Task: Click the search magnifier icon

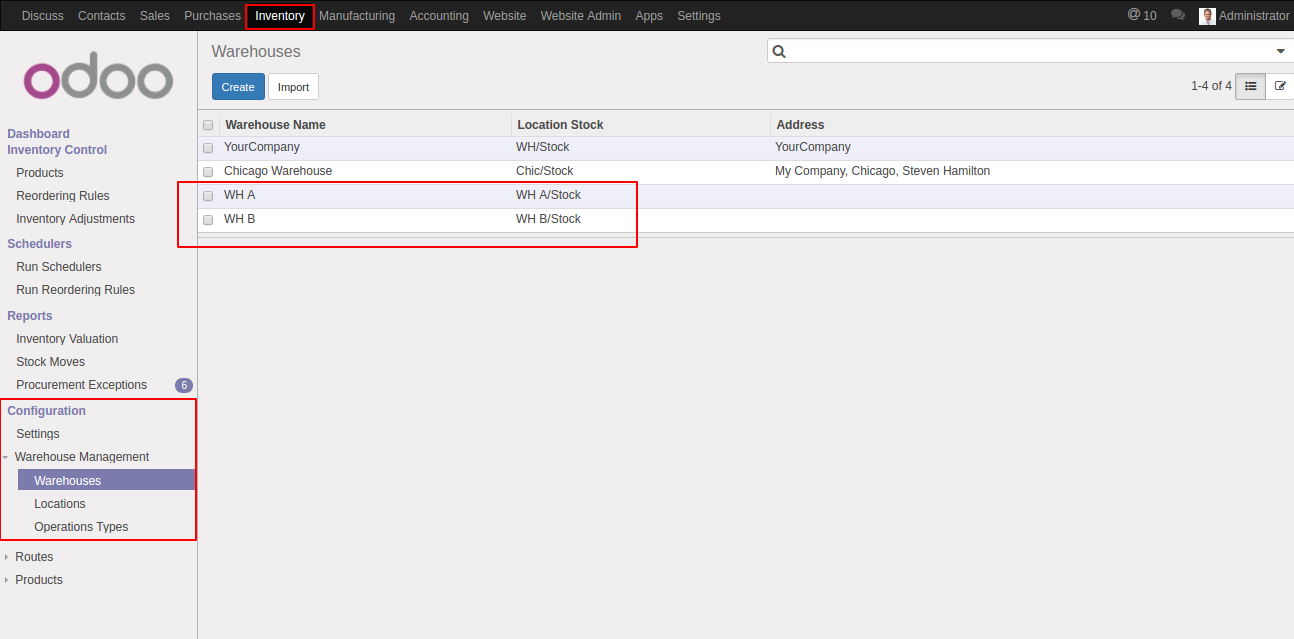Action: tap(779, 51)
